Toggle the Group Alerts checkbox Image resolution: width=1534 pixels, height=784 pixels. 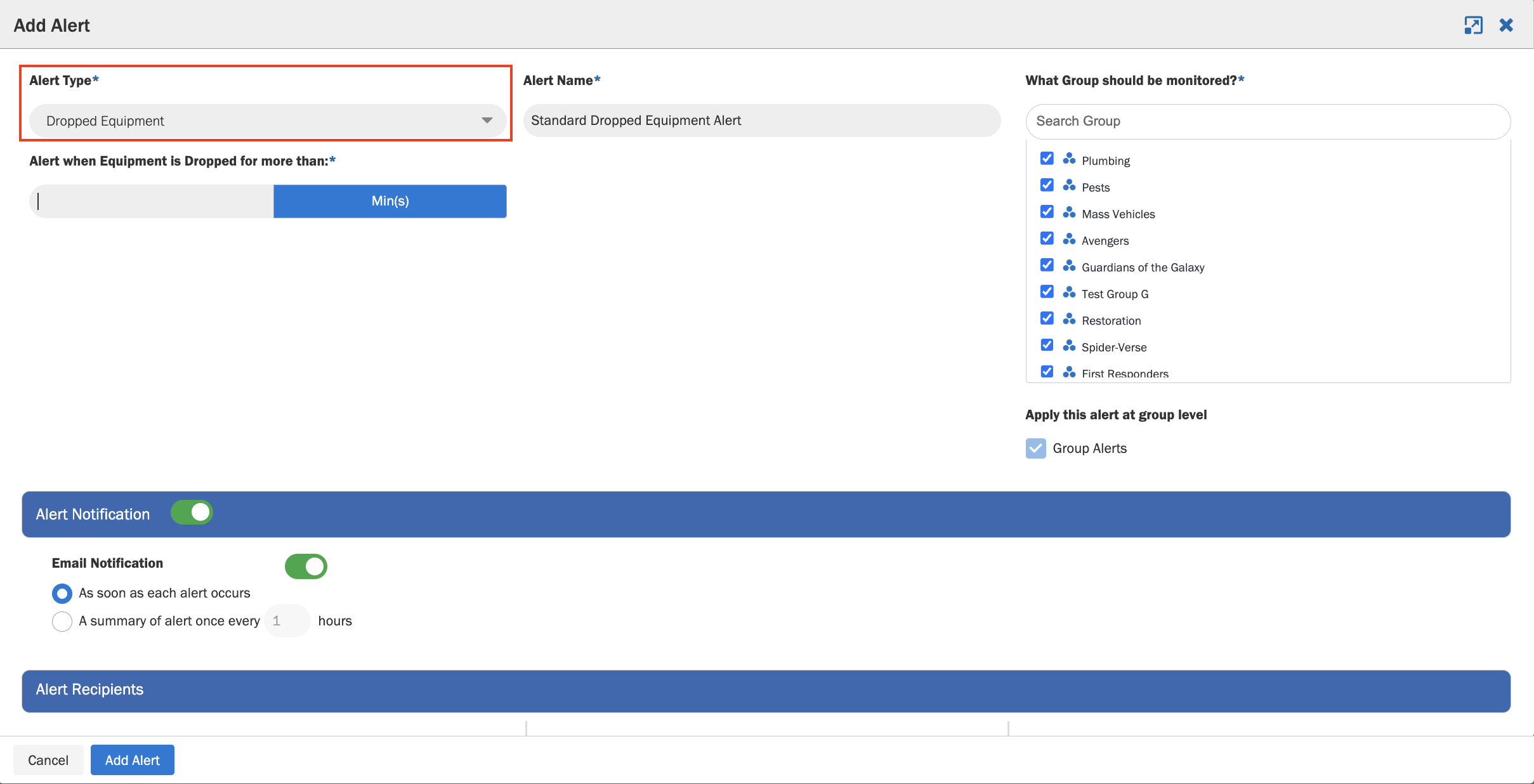click(x=1035, y=448)
